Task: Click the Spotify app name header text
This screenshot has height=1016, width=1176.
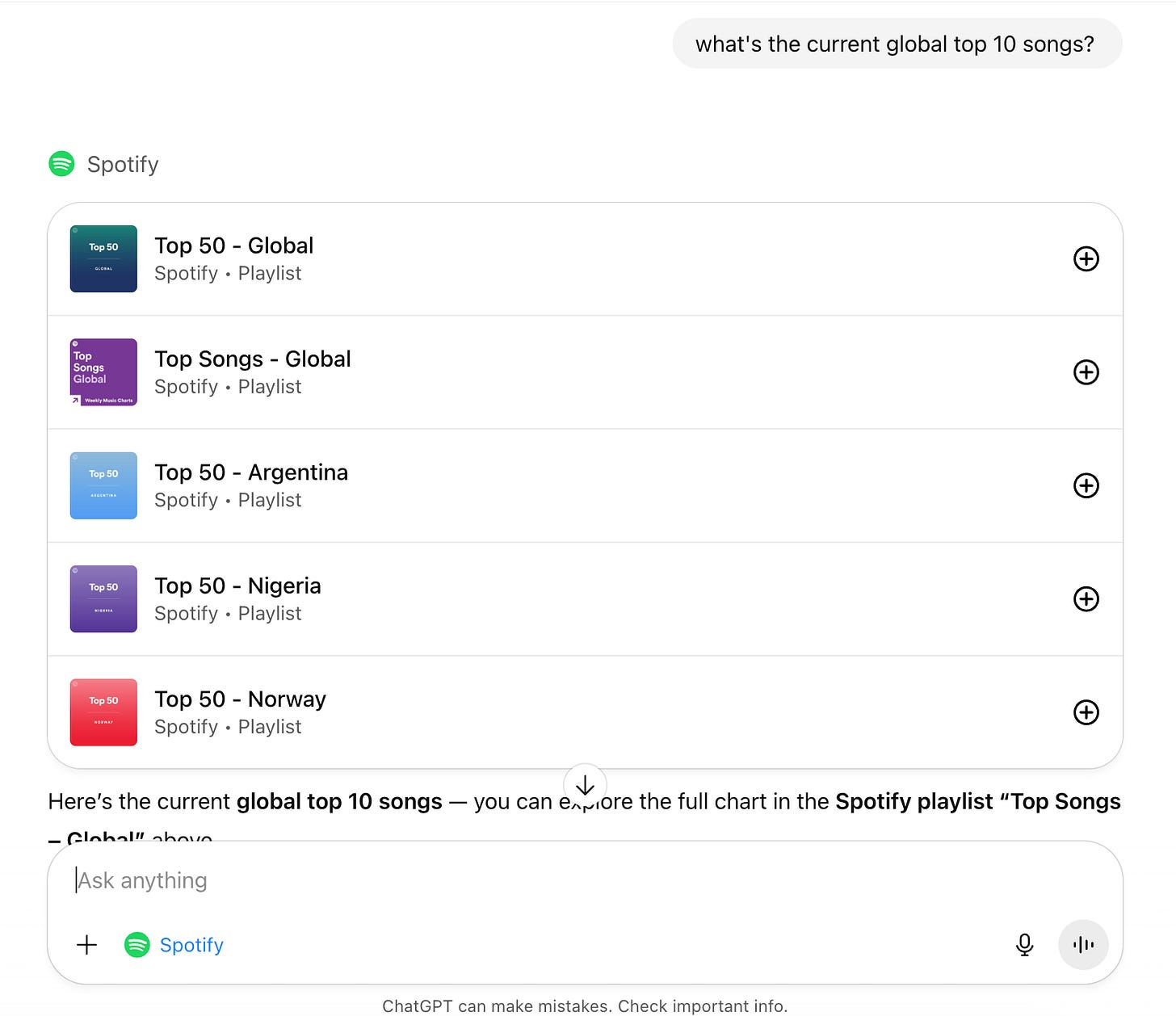Action: coord(123,165)
